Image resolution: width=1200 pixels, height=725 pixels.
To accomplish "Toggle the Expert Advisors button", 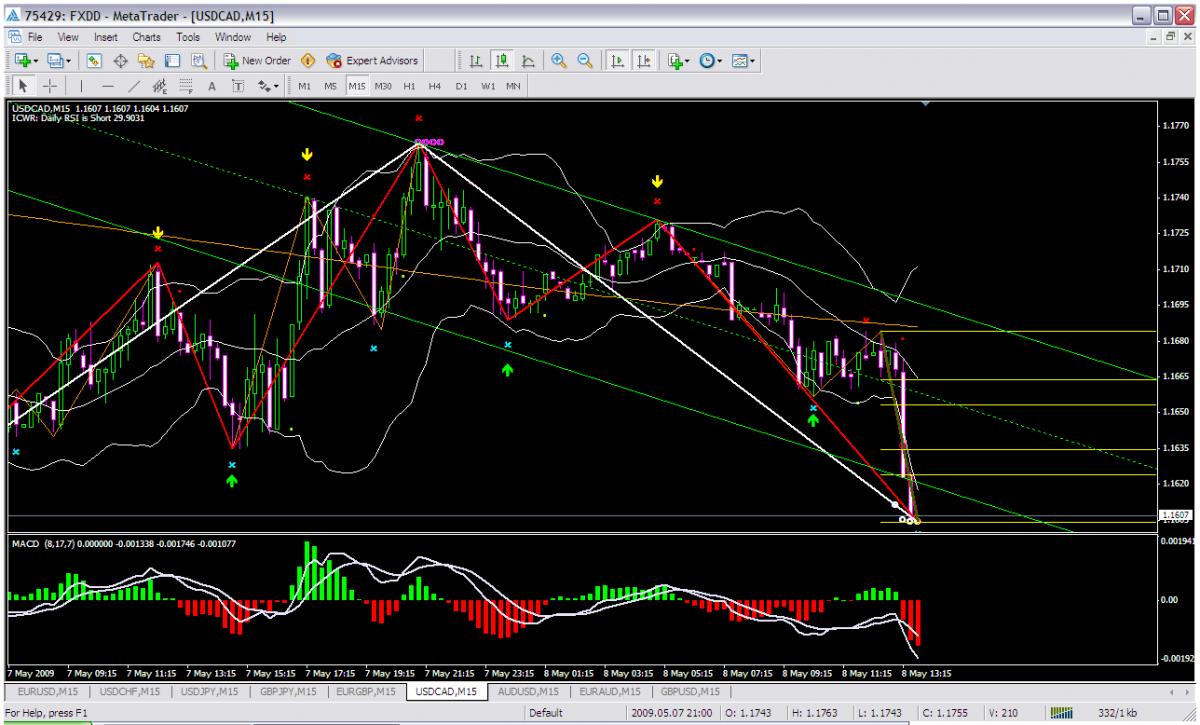I will pyautogui.click(x=372, y=61).
